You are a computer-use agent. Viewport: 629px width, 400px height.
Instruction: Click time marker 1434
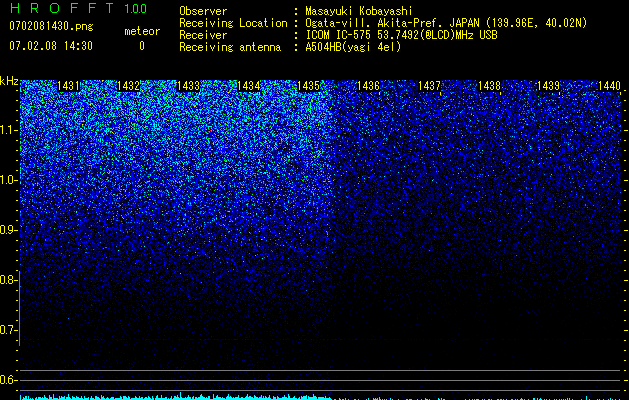(248, 86)
